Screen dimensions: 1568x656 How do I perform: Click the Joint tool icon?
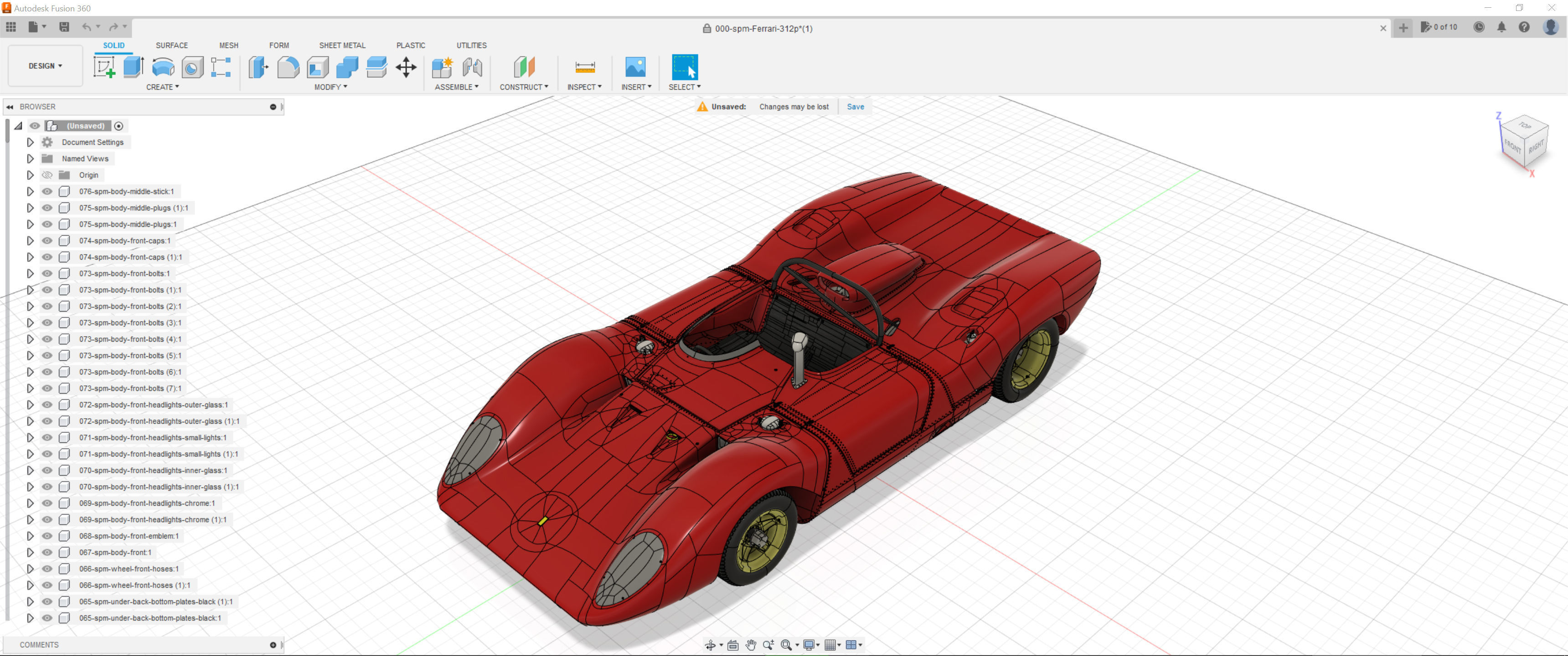[472, 67]
